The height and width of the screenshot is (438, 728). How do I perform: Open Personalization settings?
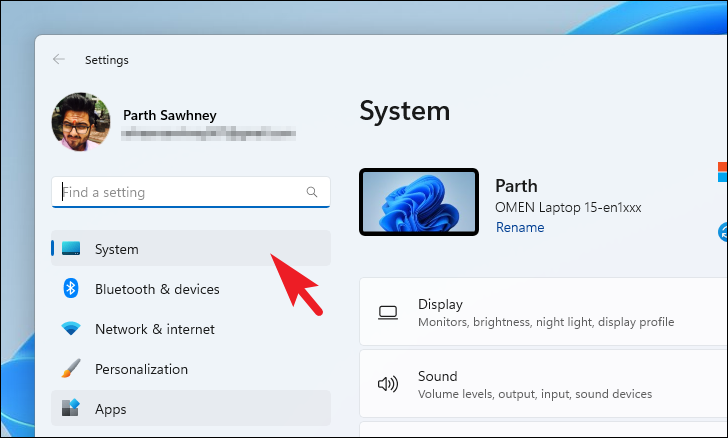191,369
